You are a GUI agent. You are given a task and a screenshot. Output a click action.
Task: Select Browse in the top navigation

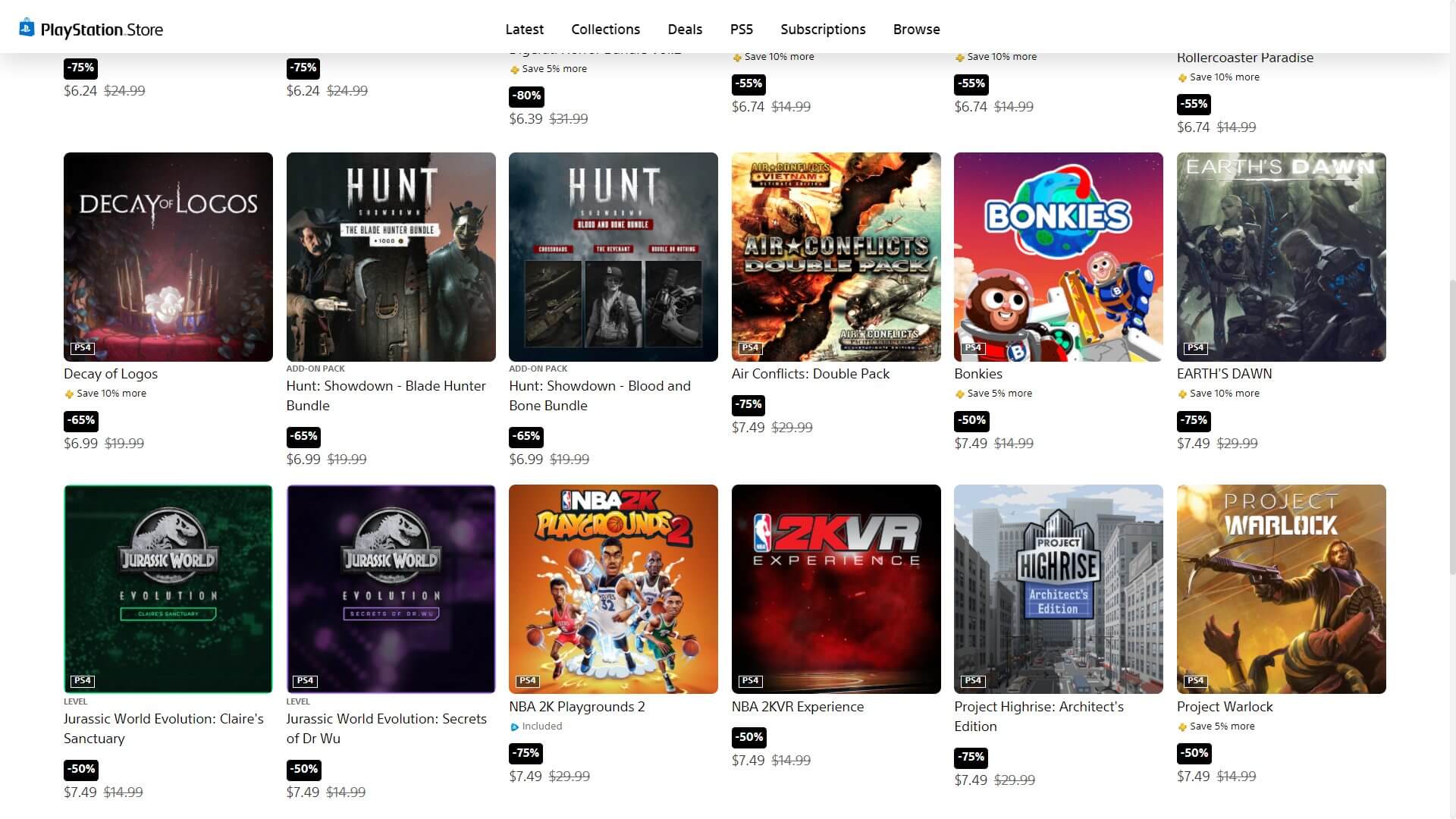tap(916, 30)
